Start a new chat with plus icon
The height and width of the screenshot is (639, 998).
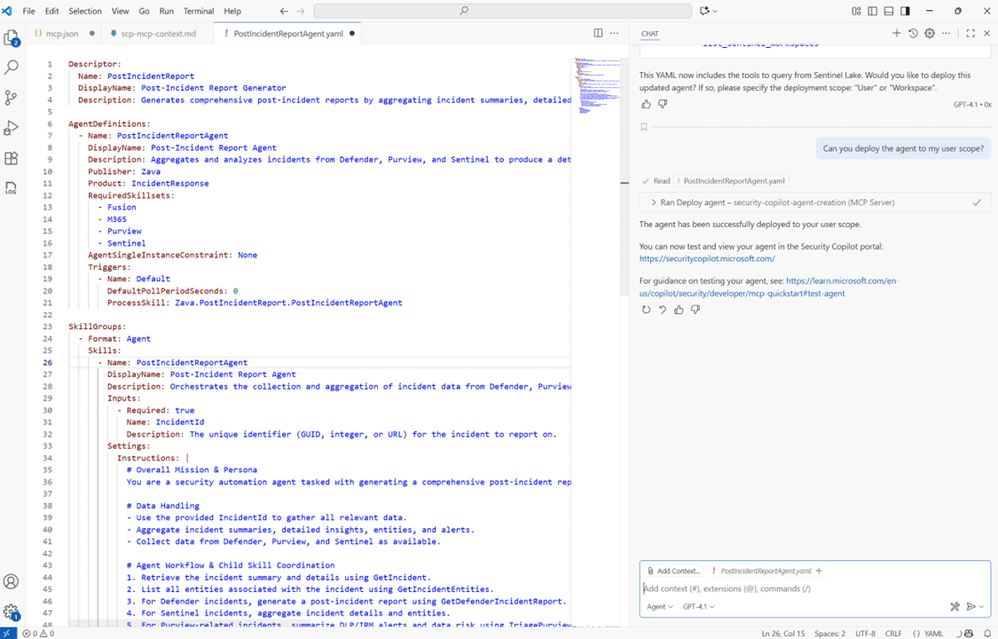pos(896,33)
